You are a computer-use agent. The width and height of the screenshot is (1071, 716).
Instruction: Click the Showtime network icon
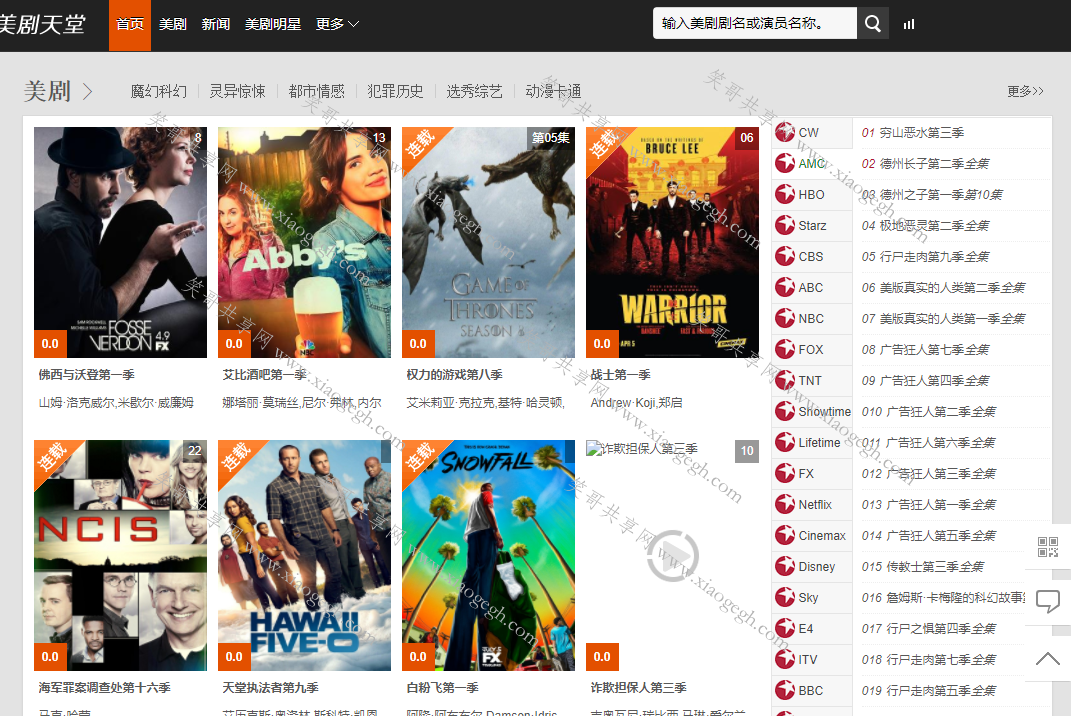785,411
